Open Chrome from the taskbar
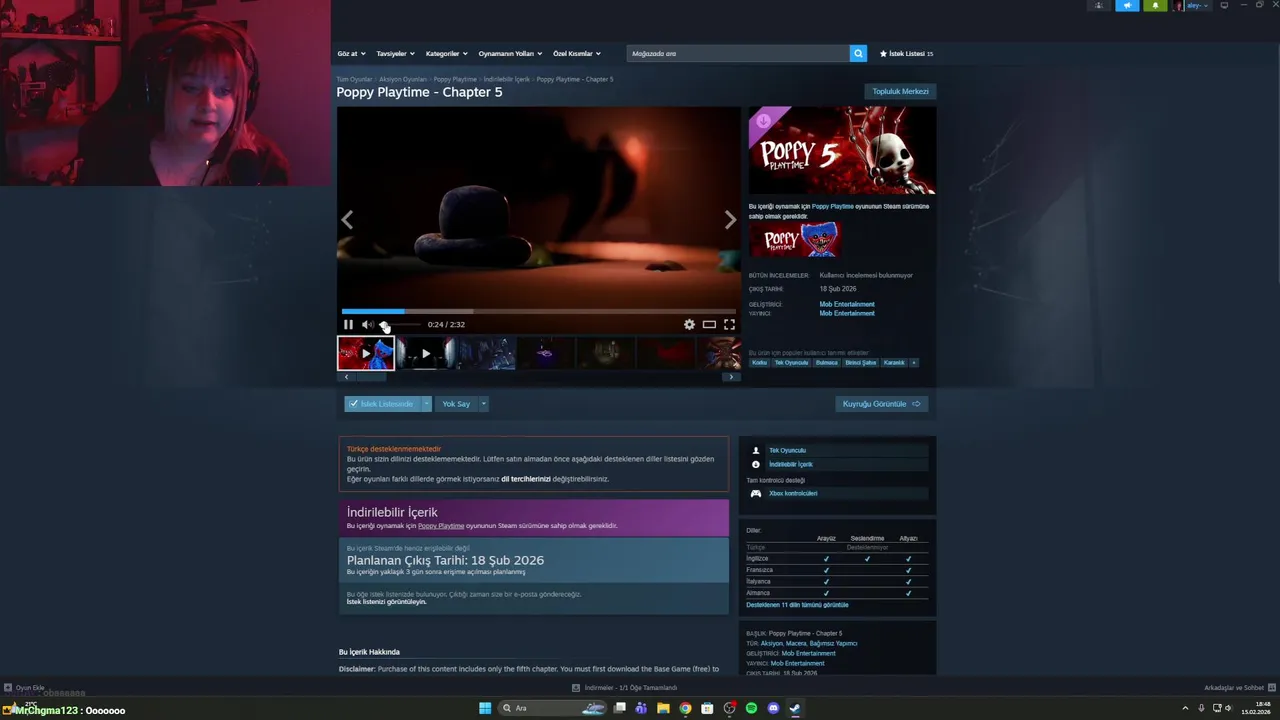 [x=685, y=708]
